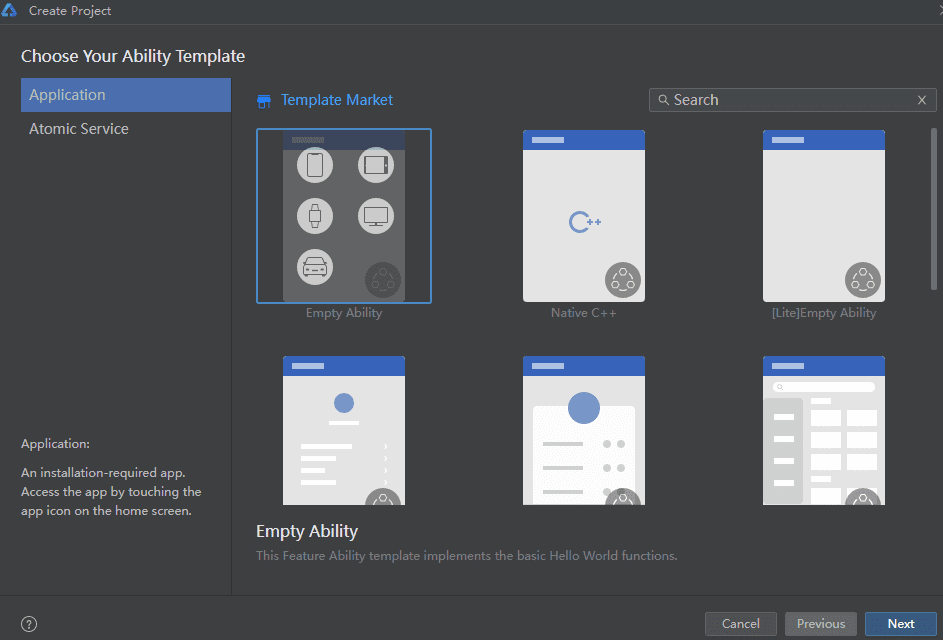Select the Application category
943x640 pixels.
tap(126, 95)
